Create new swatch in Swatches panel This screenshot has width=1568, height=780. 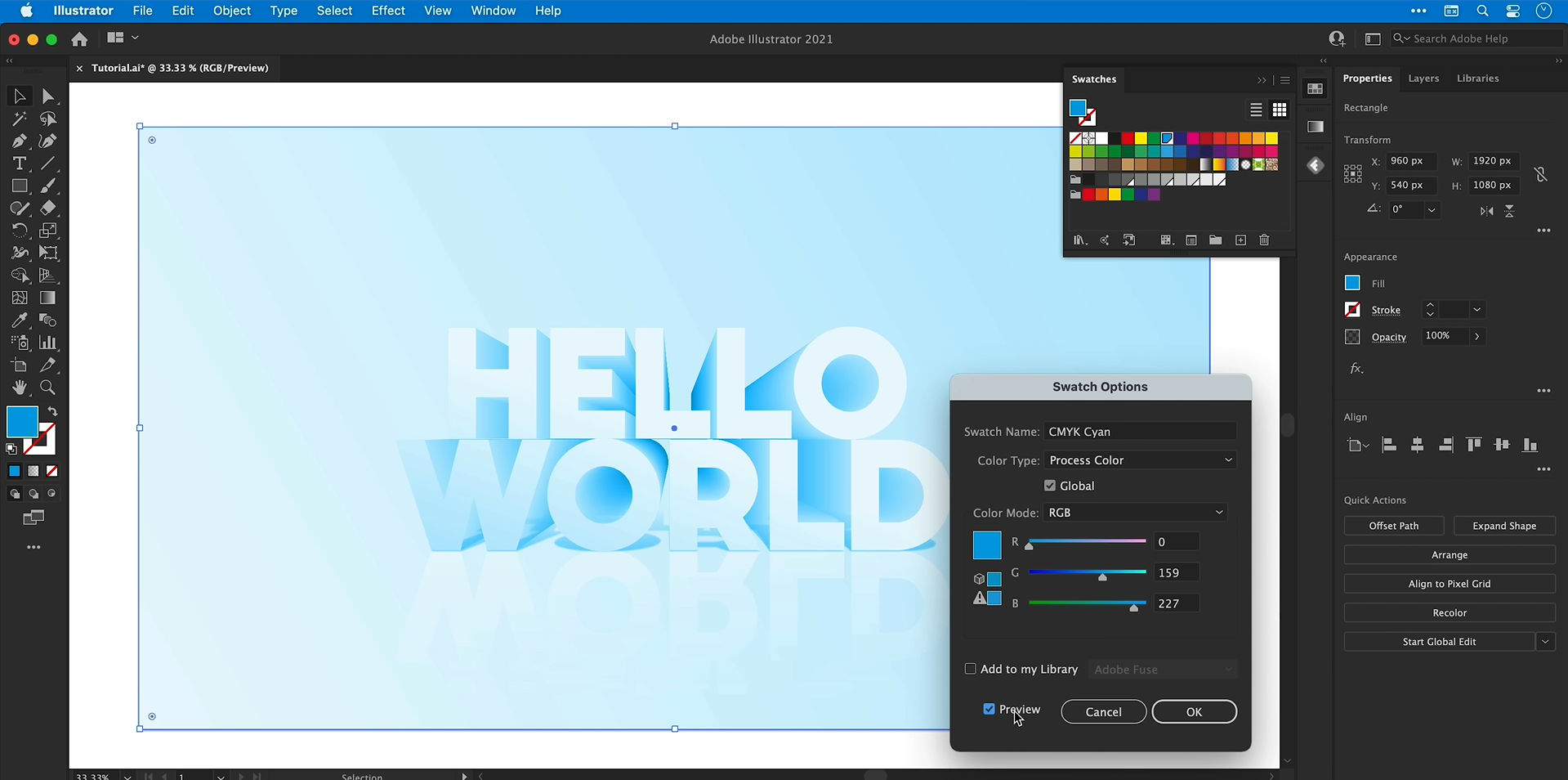coord(1240,240)
